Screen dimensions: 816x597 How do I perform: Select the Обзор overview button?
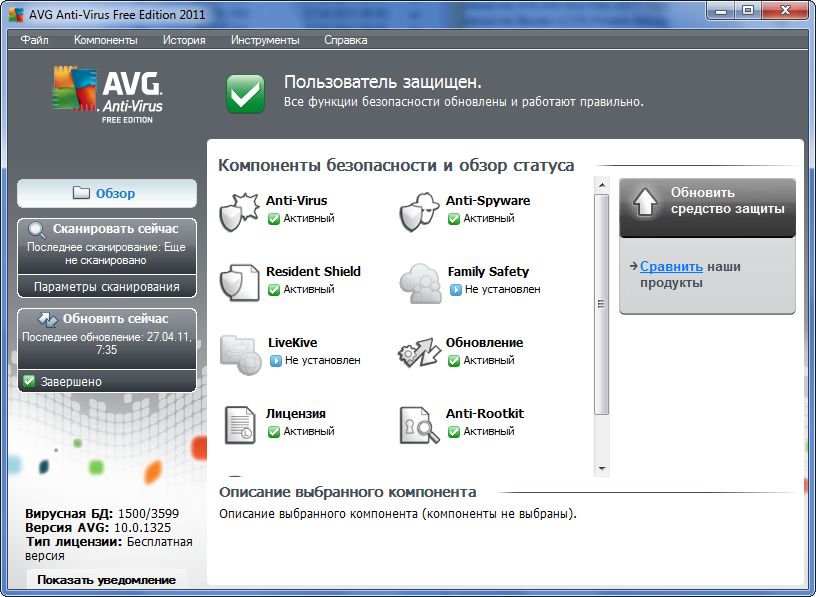(107, 193)
